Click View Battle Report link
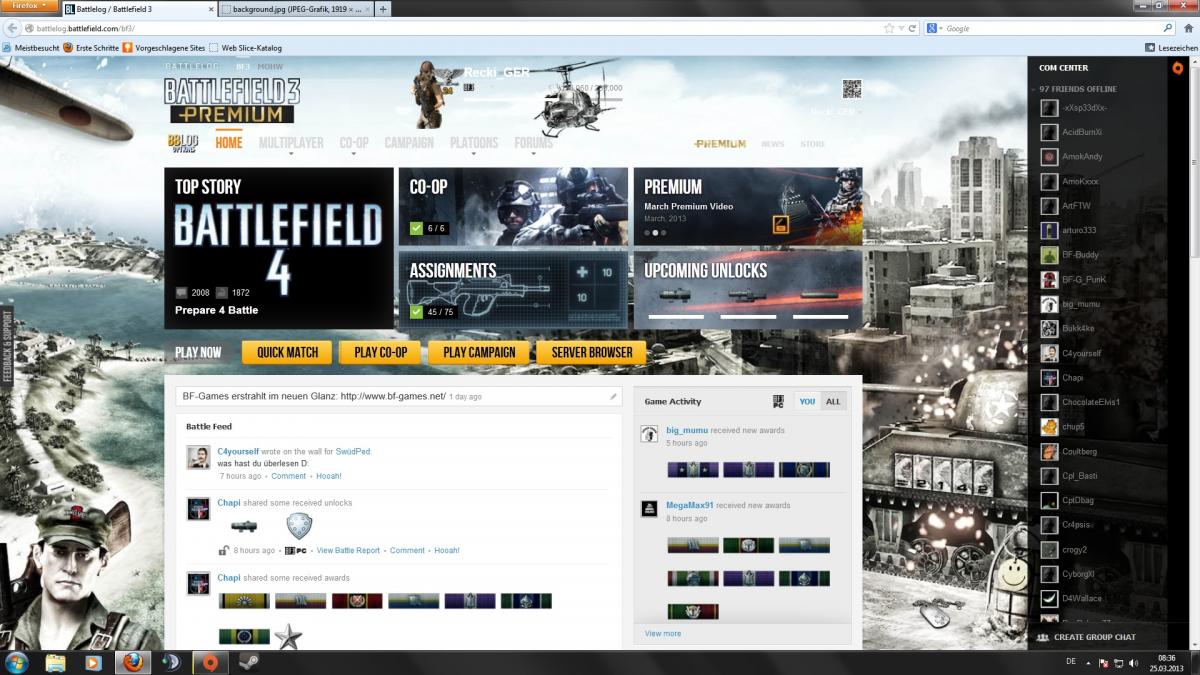Viewport: 1200px width, 675px height. pos(348,551)
